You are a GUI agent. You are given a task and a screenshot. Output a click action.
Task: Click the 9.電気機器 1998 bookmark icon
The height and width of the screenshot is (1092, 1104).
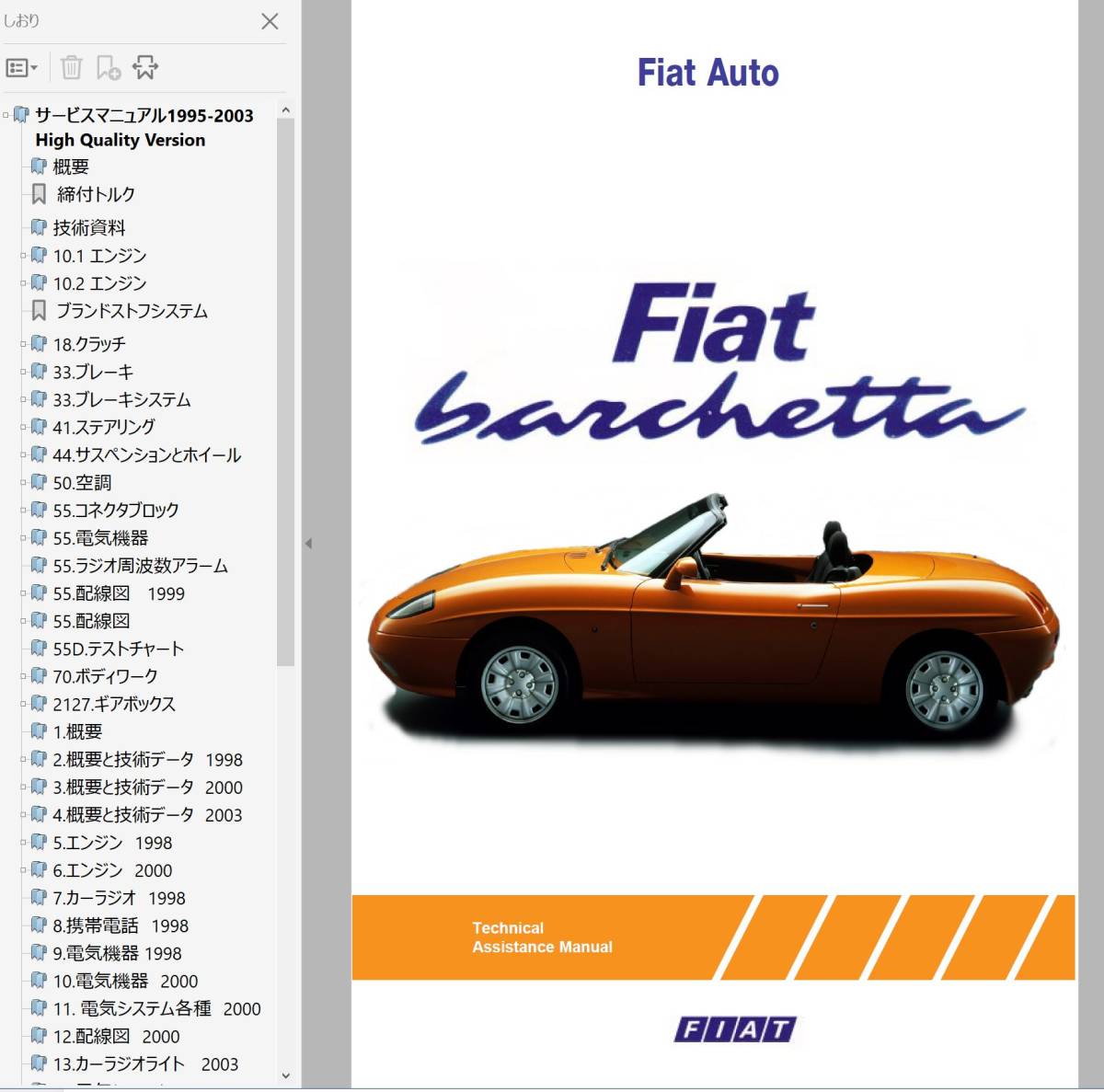(38, 953)
